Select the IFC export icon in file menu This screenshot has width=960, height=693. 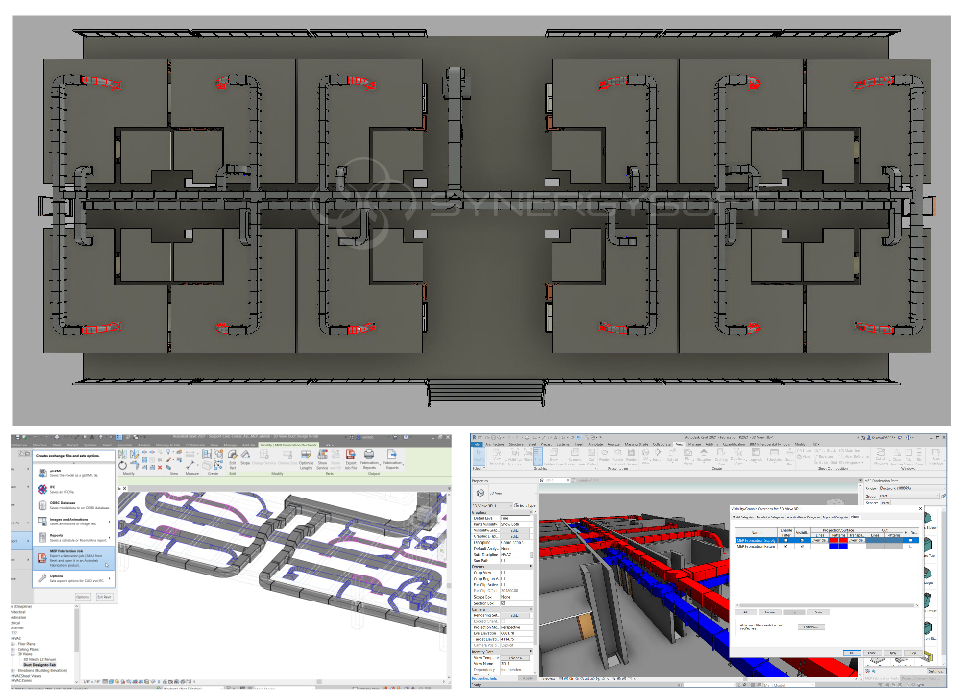[x=41, y=489]
